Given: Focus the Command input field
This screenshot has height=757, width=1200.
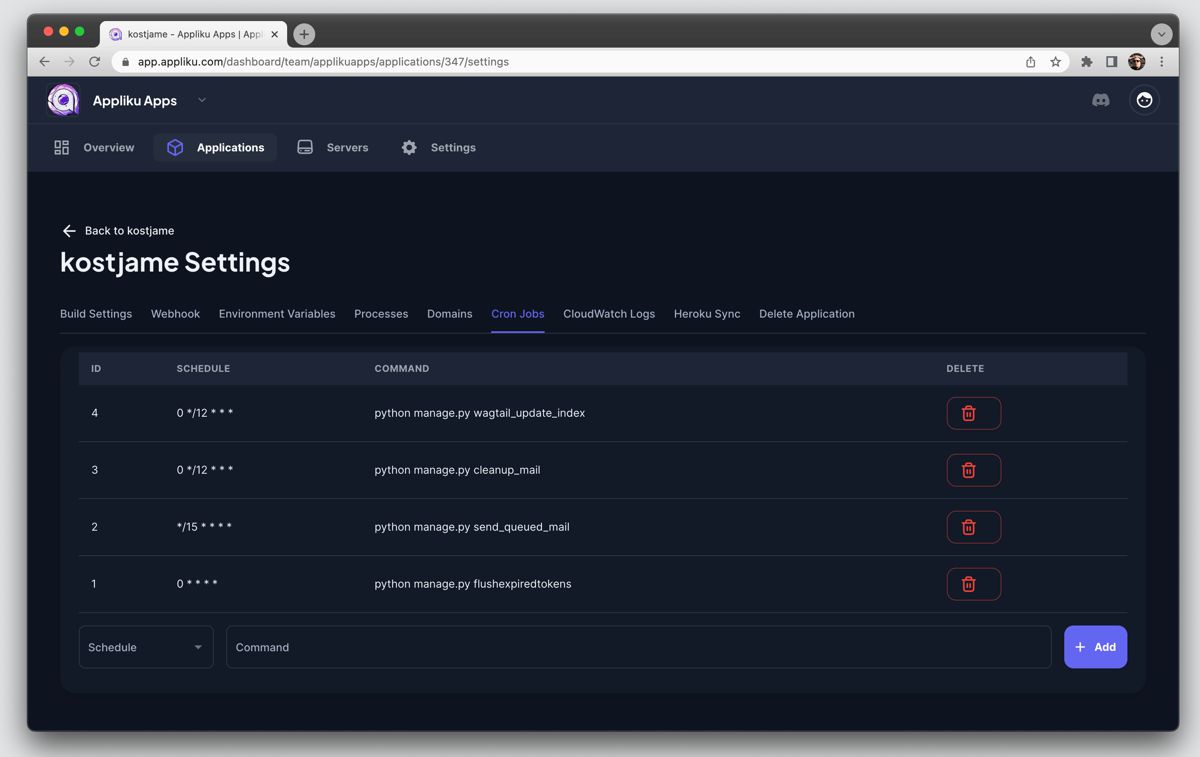Looking at the screenshot, I should pyautogui.click(x=638, y=647).
